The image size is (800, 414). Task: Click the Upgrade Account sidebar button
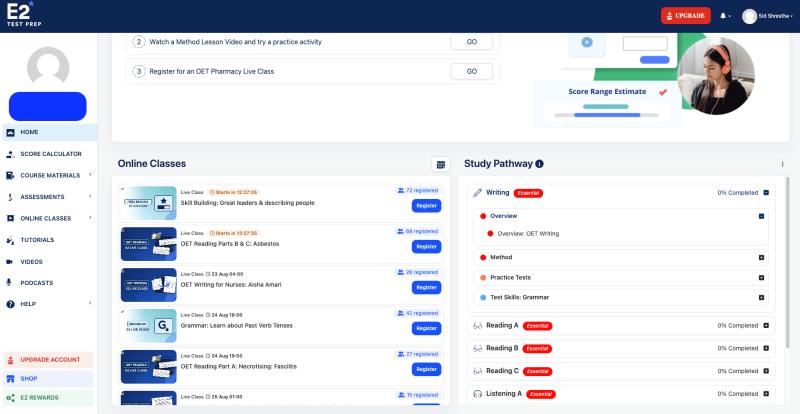click(48, 360)
